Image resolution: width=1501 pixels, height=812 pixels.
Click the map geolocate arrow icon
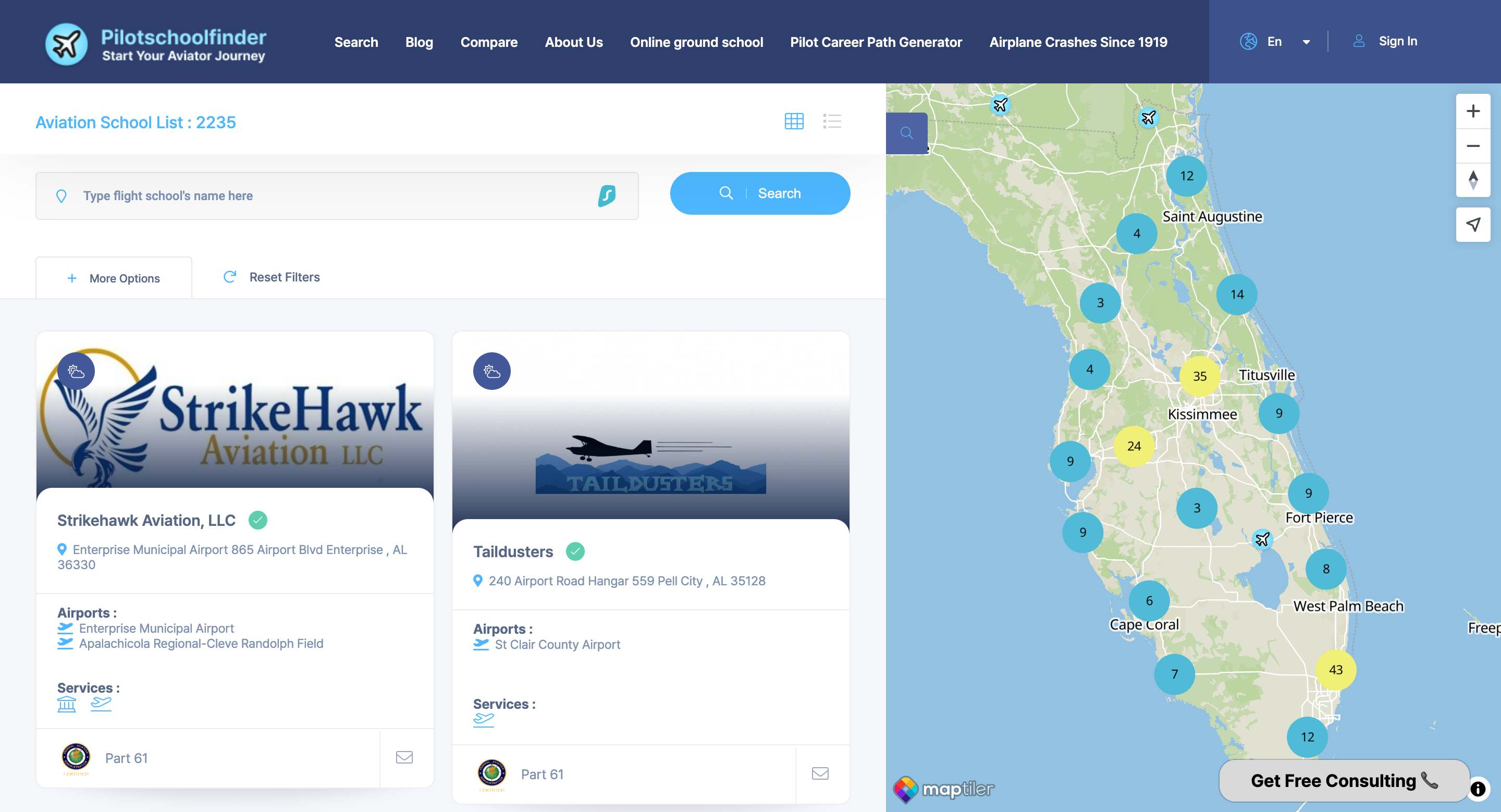click(1472, 224)
